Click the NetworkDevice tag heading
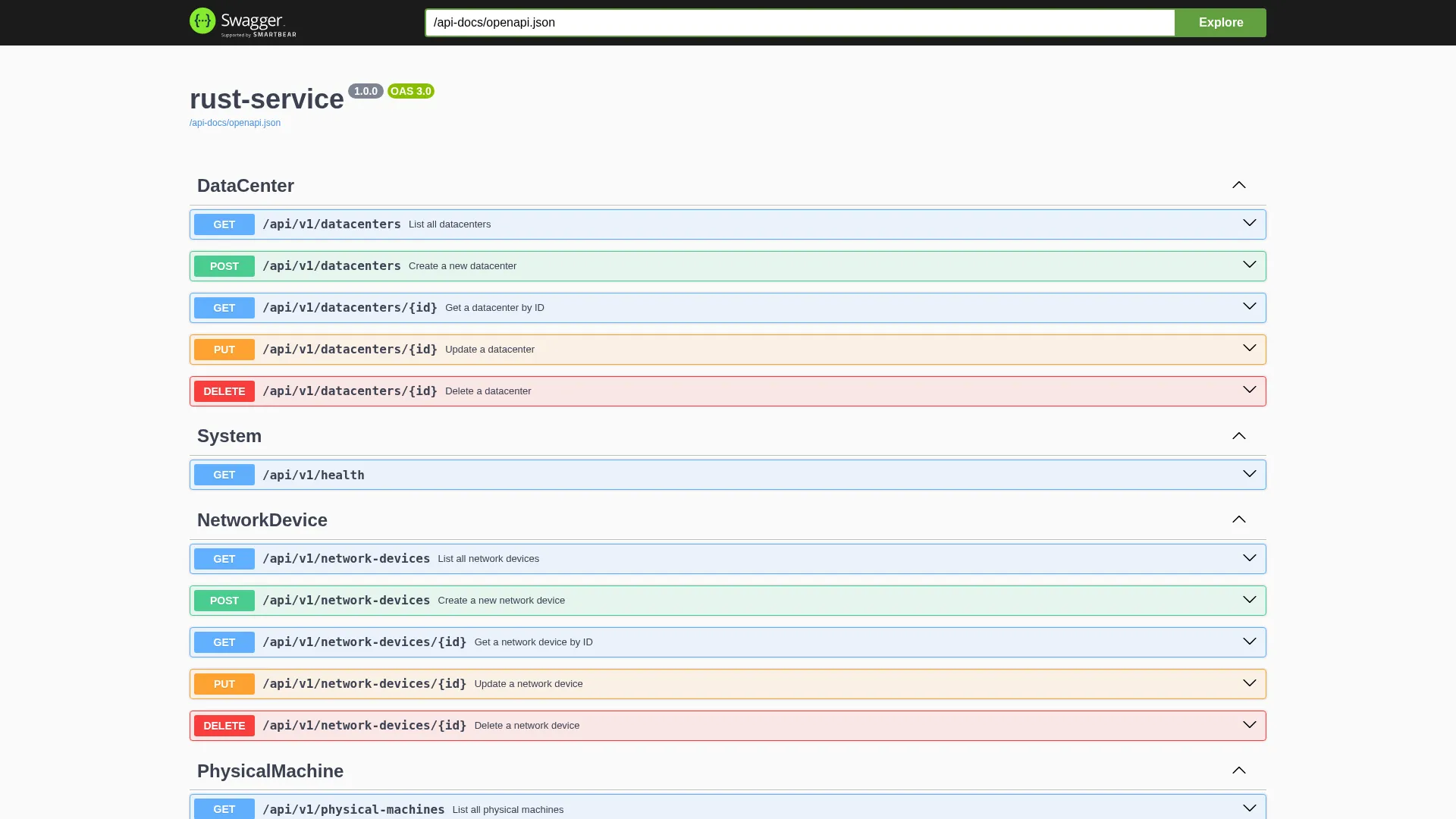Viewport: 1456px width, 819px height. click(262, 520)
